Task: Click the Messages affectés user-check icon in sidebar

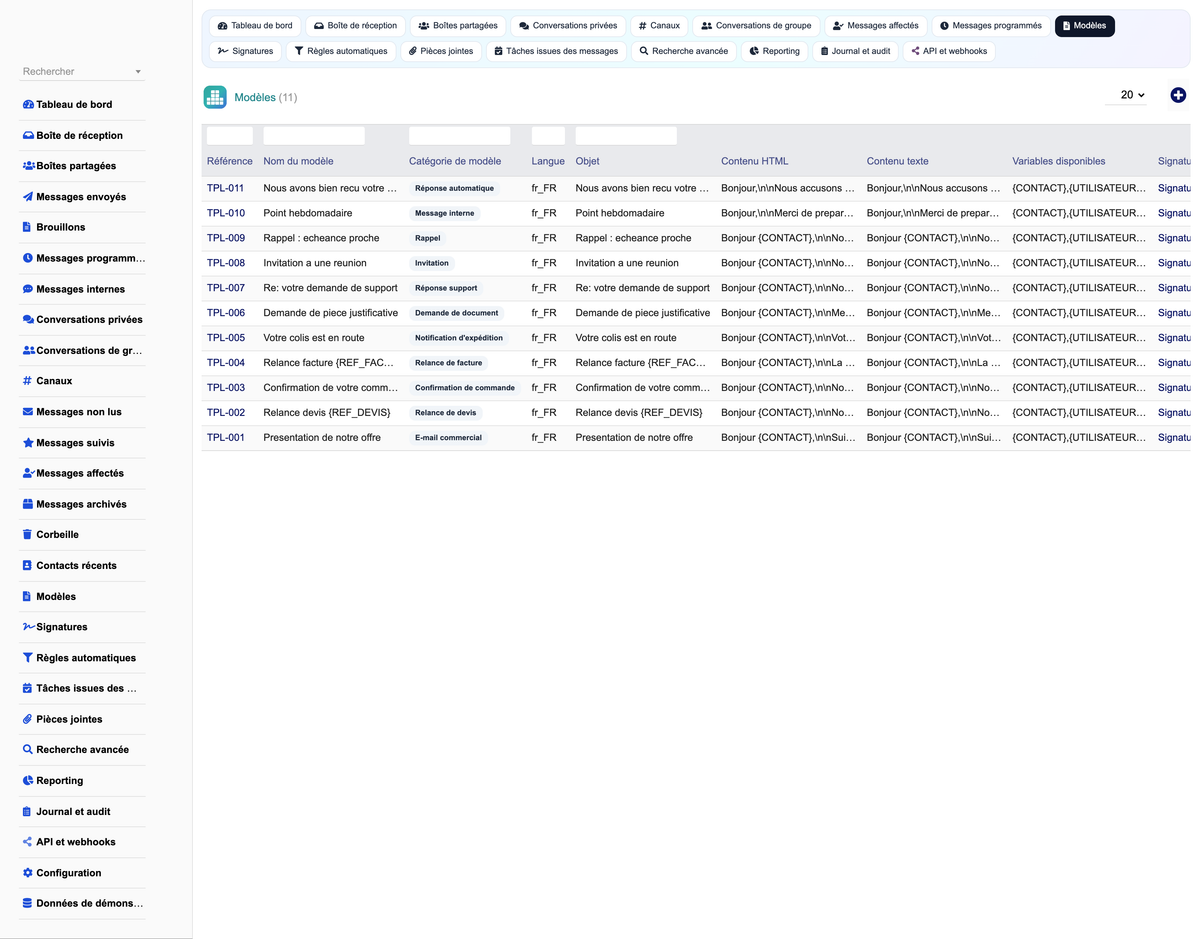Action: click(x=28, y=473)
